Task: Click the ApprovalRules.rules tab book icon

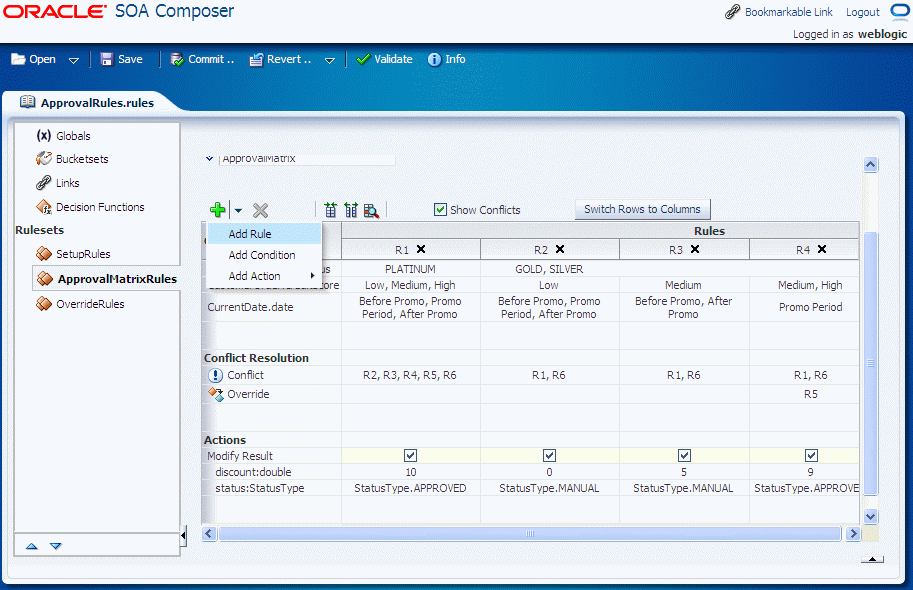Action: coord(27,102)
